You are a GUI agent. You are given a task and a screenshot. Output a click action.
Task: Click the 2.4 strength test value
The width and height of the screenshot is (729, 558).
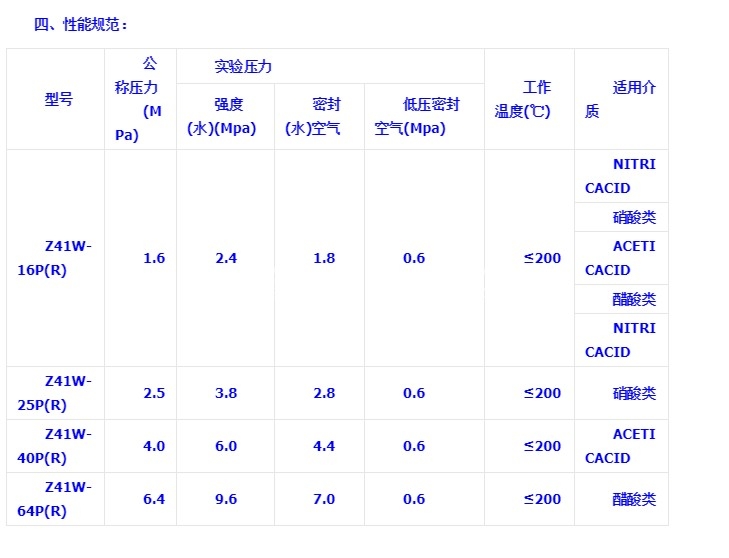point(226,258)
